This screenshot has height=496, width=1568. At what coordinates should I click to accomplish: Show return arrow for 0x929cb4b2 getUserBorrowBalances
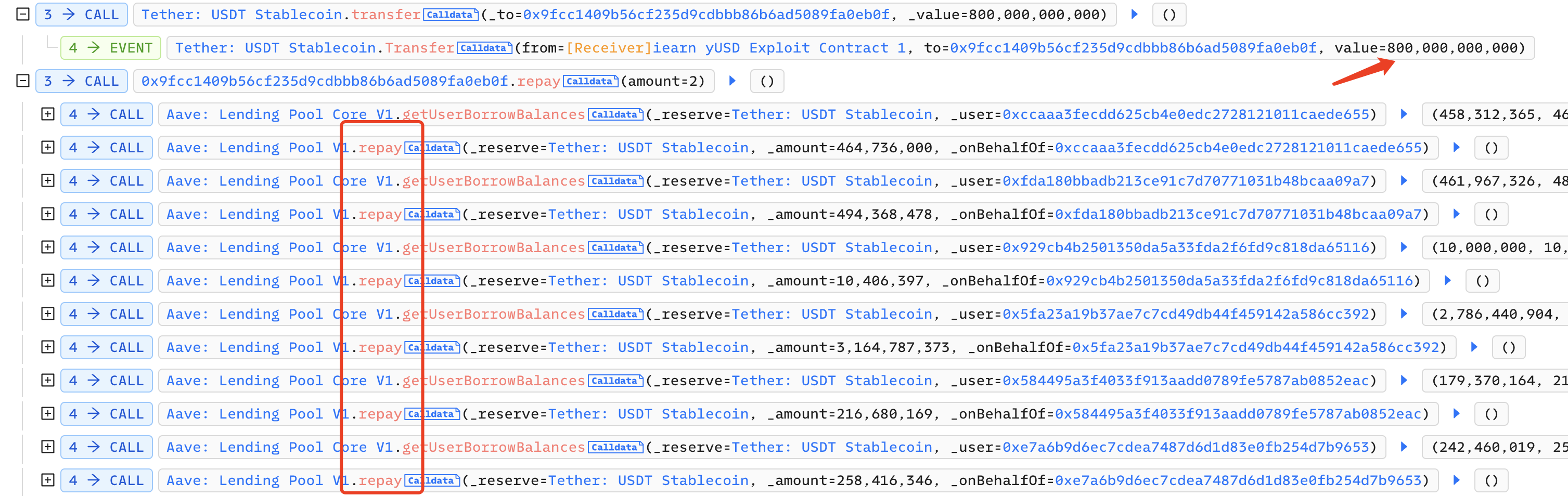point(1404,247)
